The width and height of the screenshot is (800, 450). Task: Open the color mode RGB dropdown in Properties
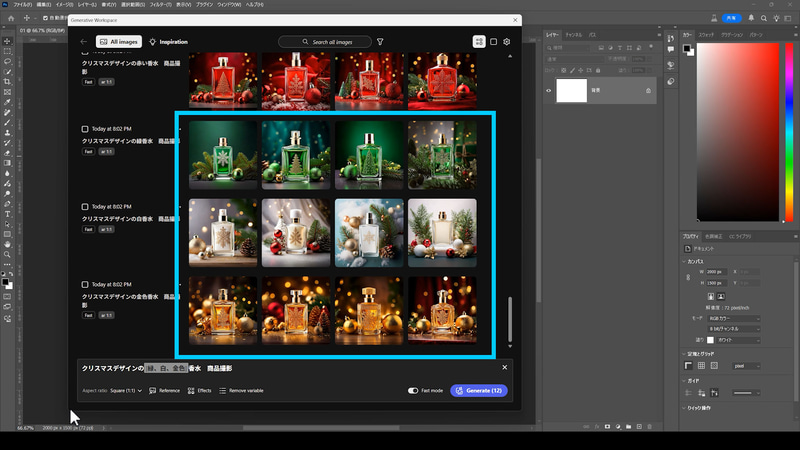pyautogui.click(x=732, y=318)
